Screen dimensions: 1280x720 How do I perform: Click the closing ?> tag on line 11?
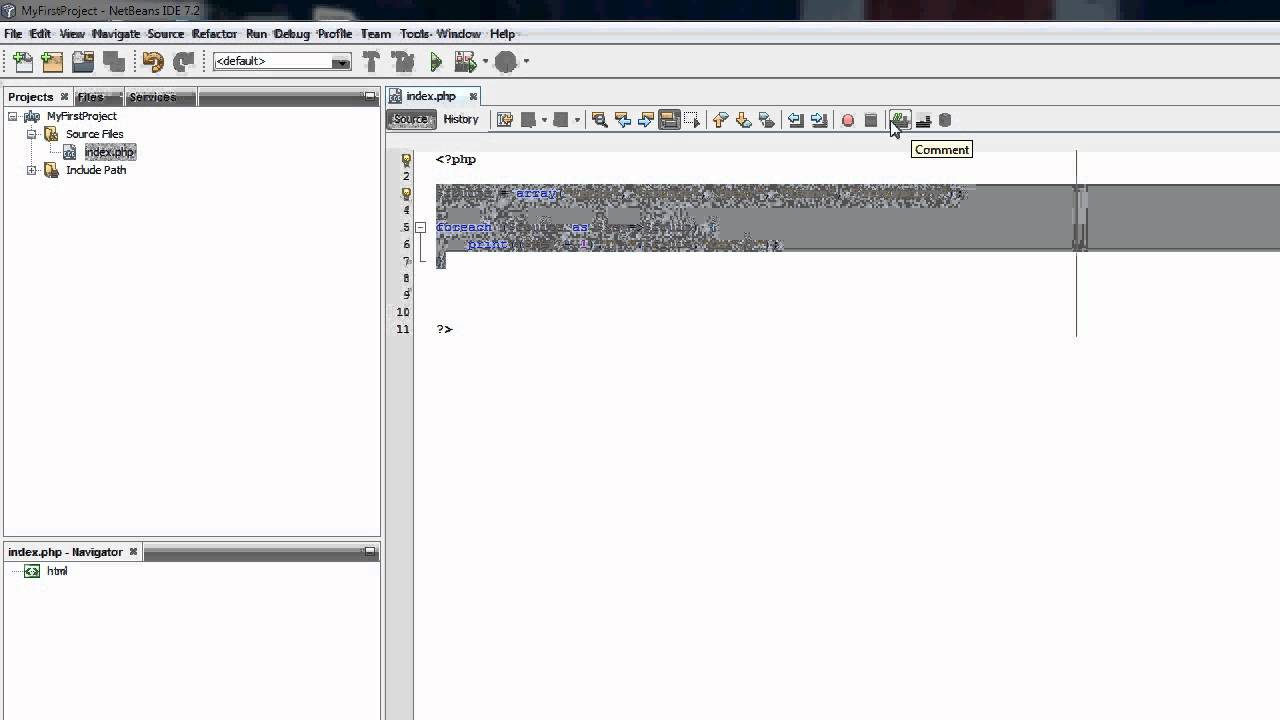click(x=444, y=329)
